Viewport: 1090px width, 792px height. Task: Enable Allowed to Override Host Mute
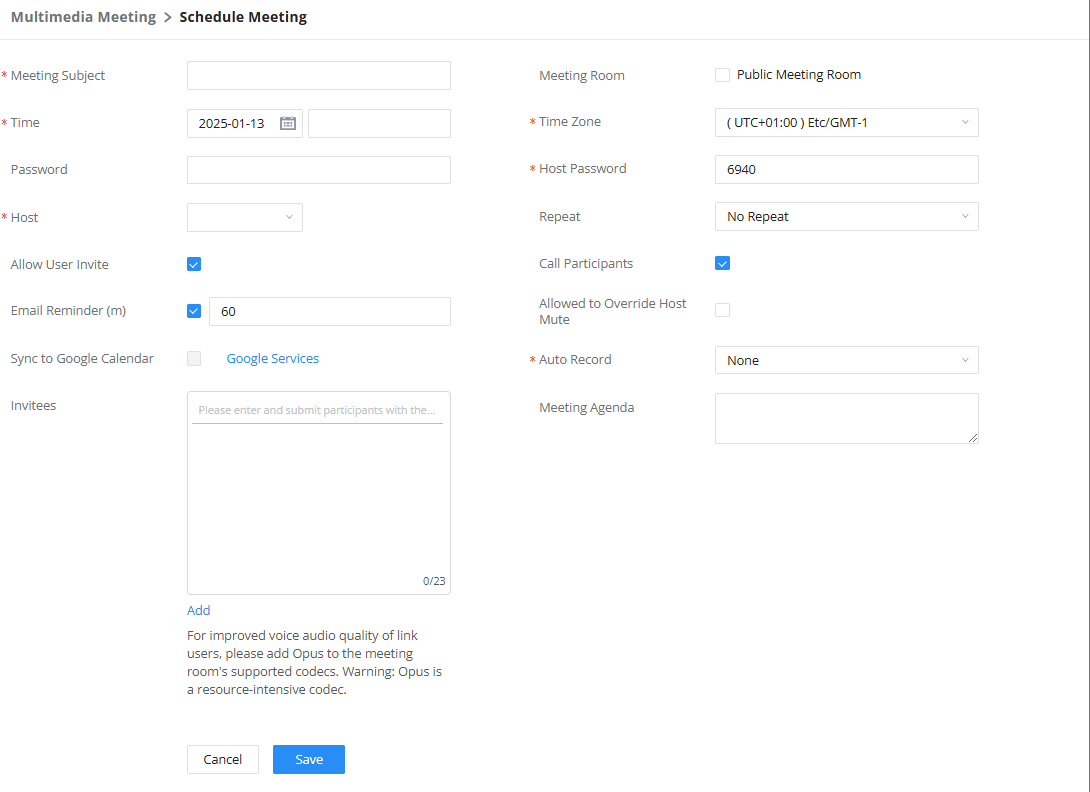[x=722, y=310]
